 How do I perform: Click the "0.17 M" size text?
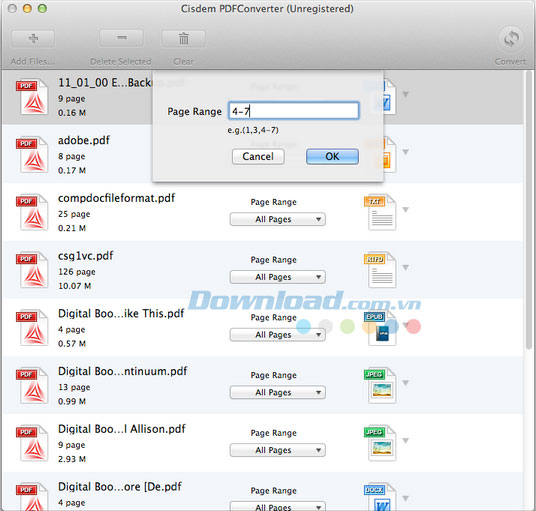(72, 170)
